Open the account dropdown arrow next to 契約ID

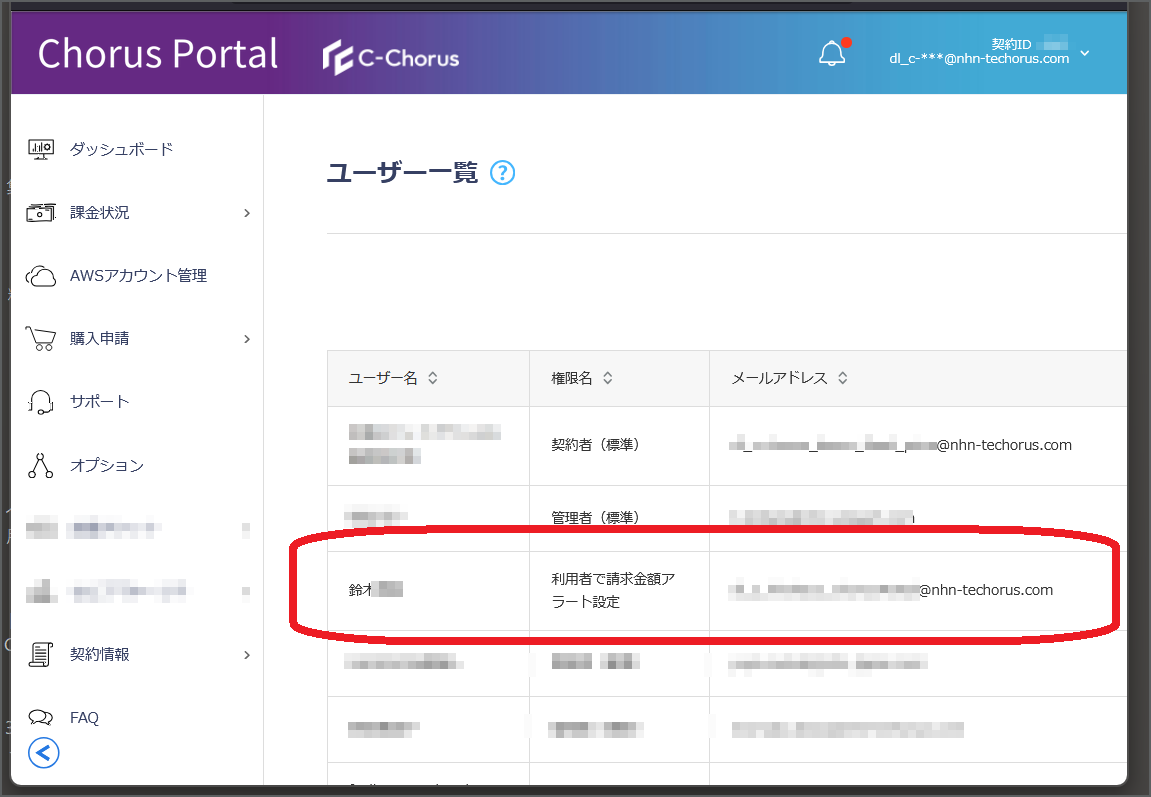pyautogui.click(x=1085, y=53)
